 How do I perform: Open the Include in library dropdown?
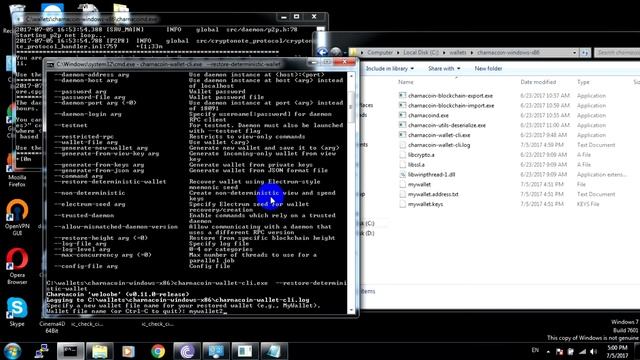389,69
